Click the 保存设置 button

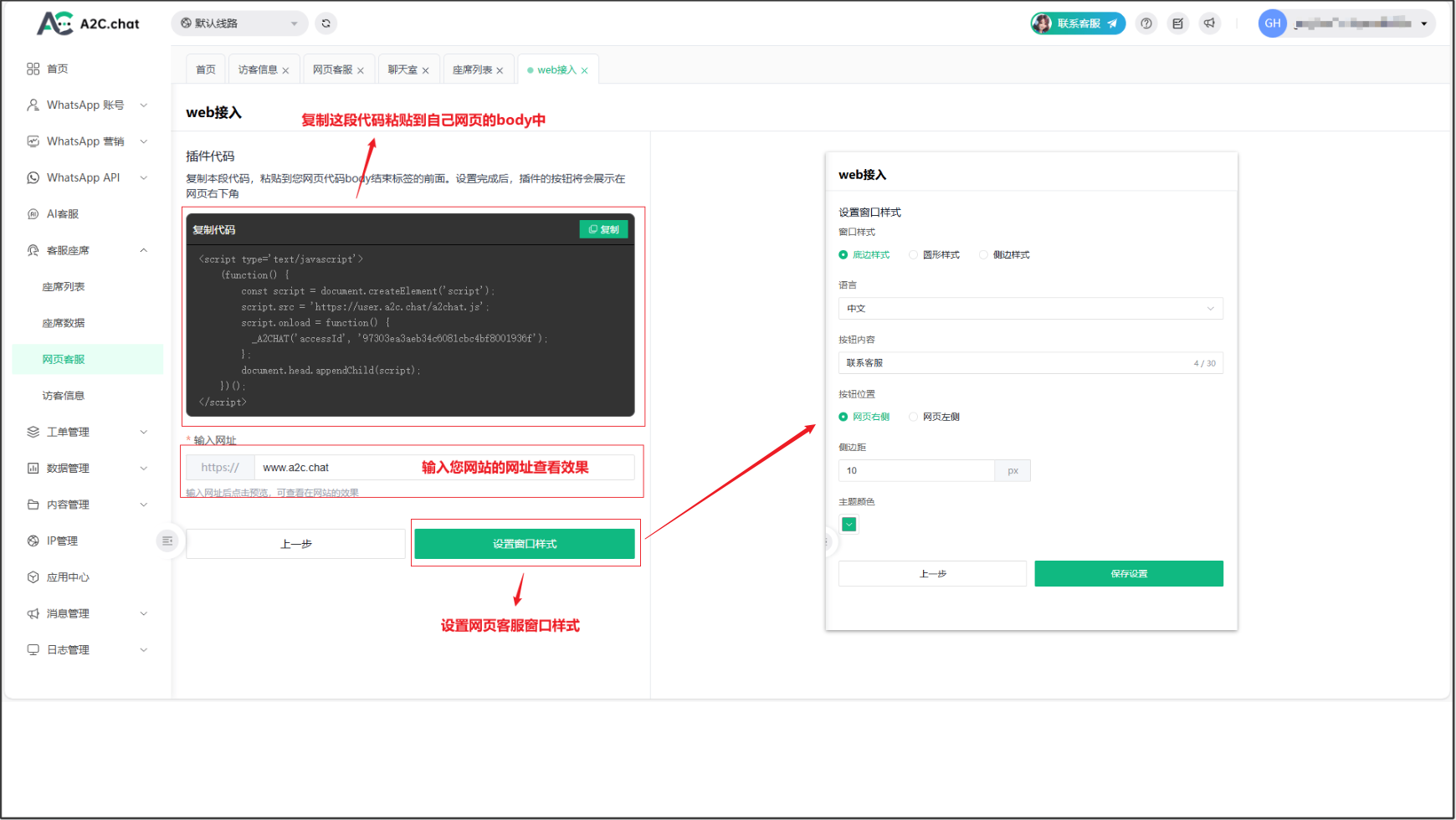1128,574
